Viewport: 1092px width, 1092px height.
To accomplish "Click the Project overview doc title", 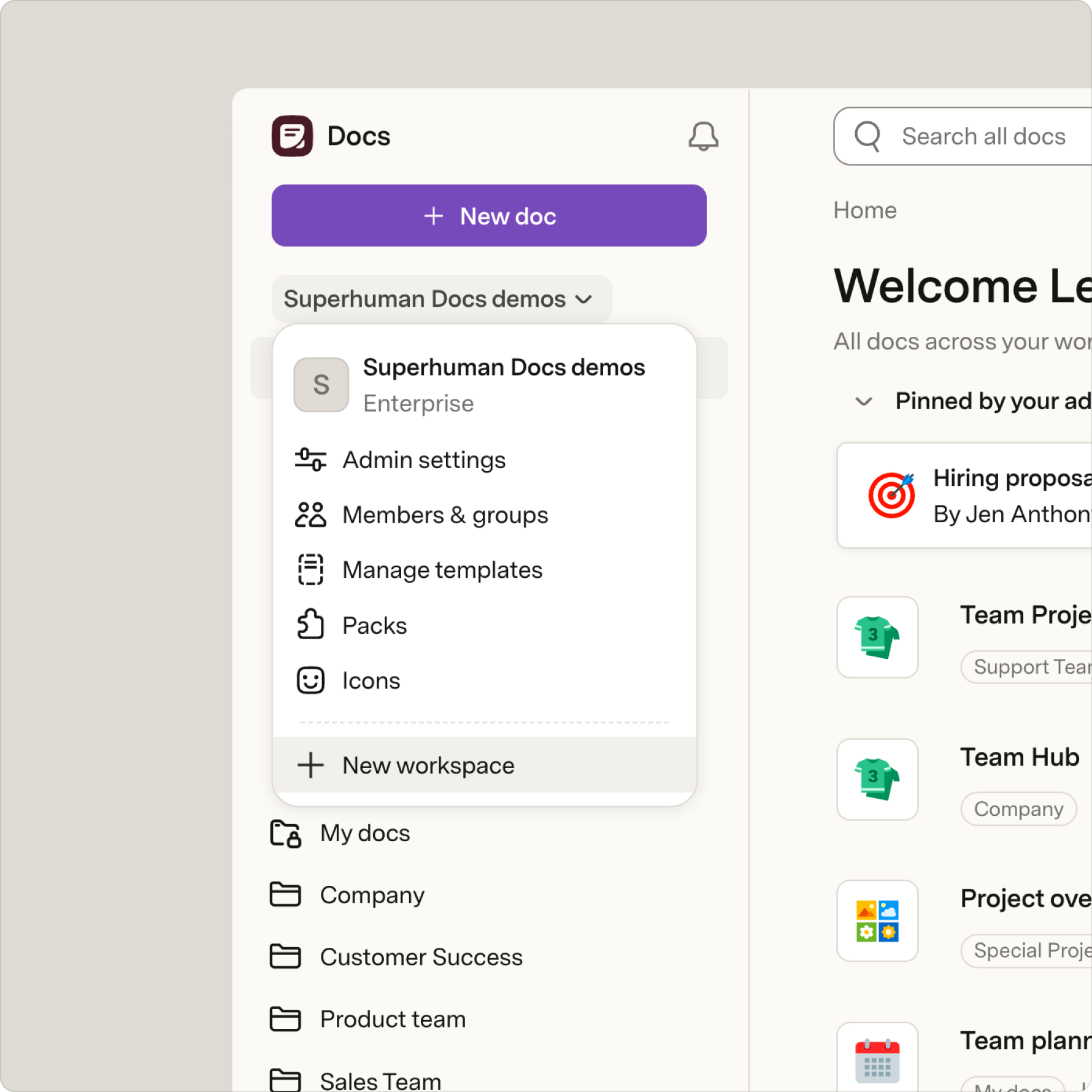I will point(1026,898).
